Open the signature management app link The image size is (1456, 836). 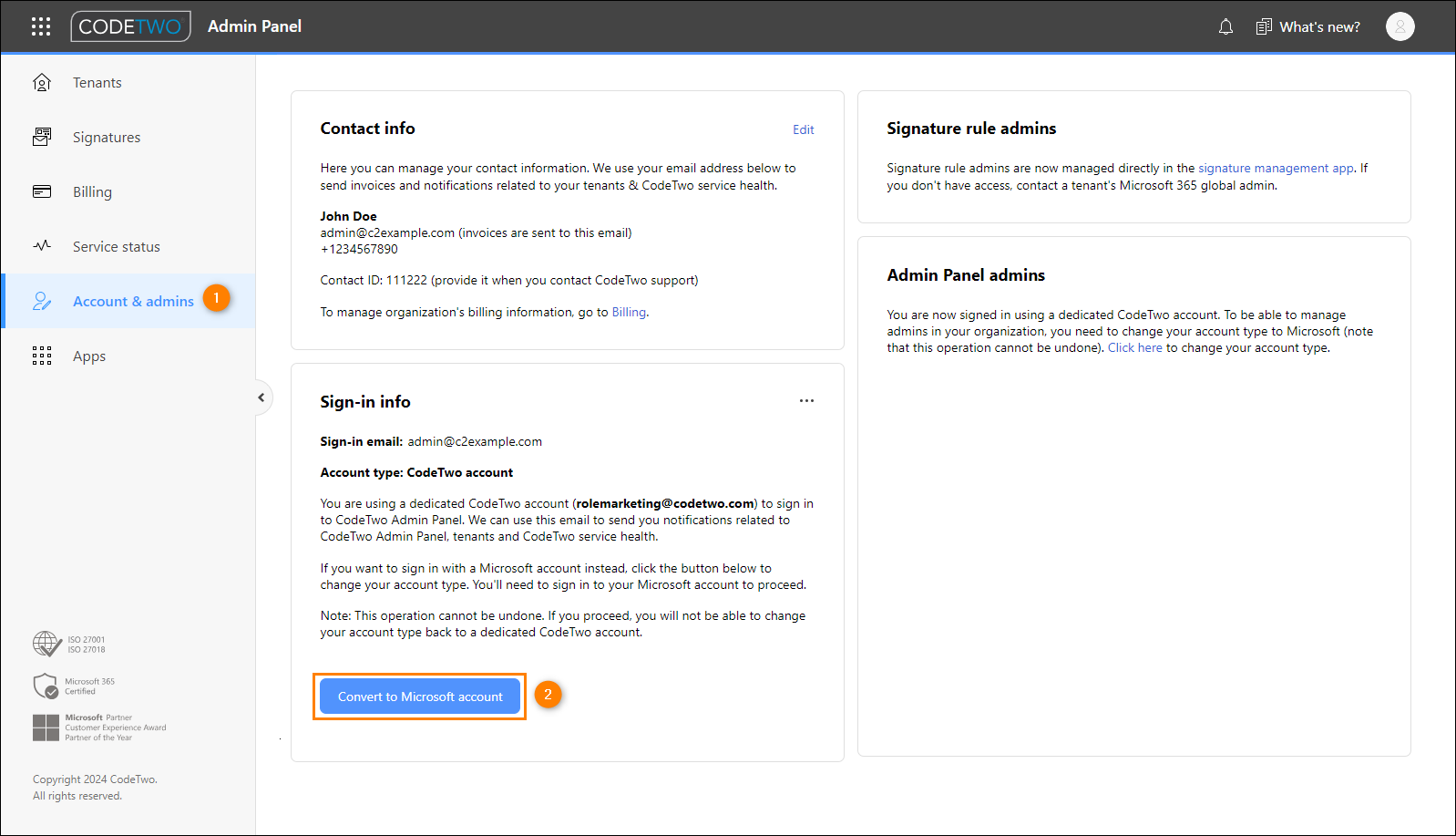coord(1276,168)
